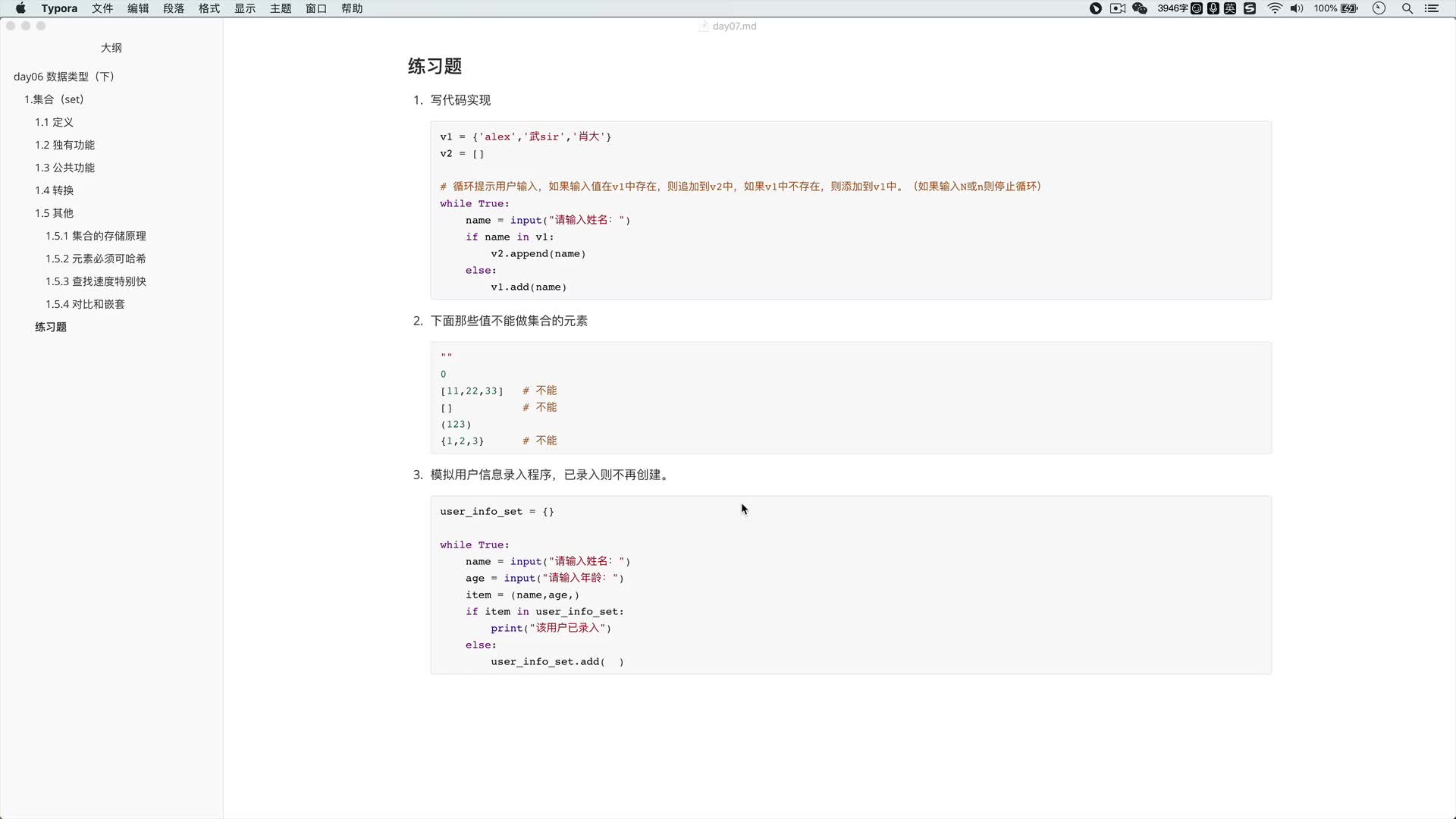Jump to 1.1 定义 in outline

point(54,122)
